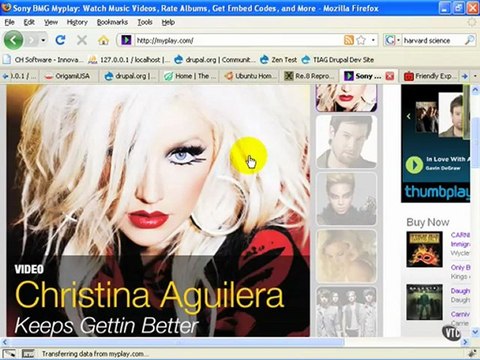Open the 'Daugh...' Buy Now link

coord(460,291)
